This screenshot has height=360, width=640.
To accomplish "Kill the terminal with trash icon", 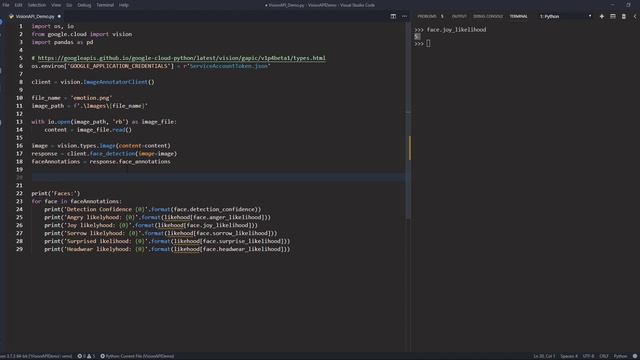I will point(624,16).
